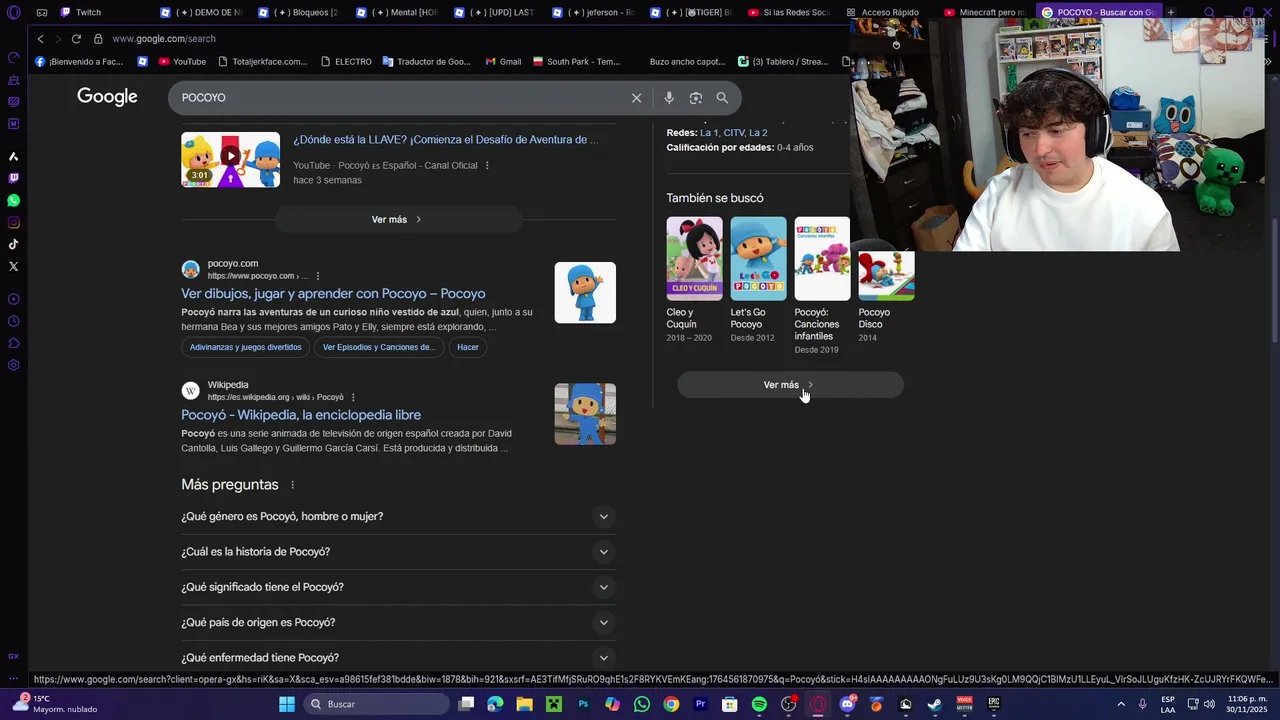Open TikTok in the Opera sidebar
This screenshot has width=1280, height=720.
tap(13, 244)
